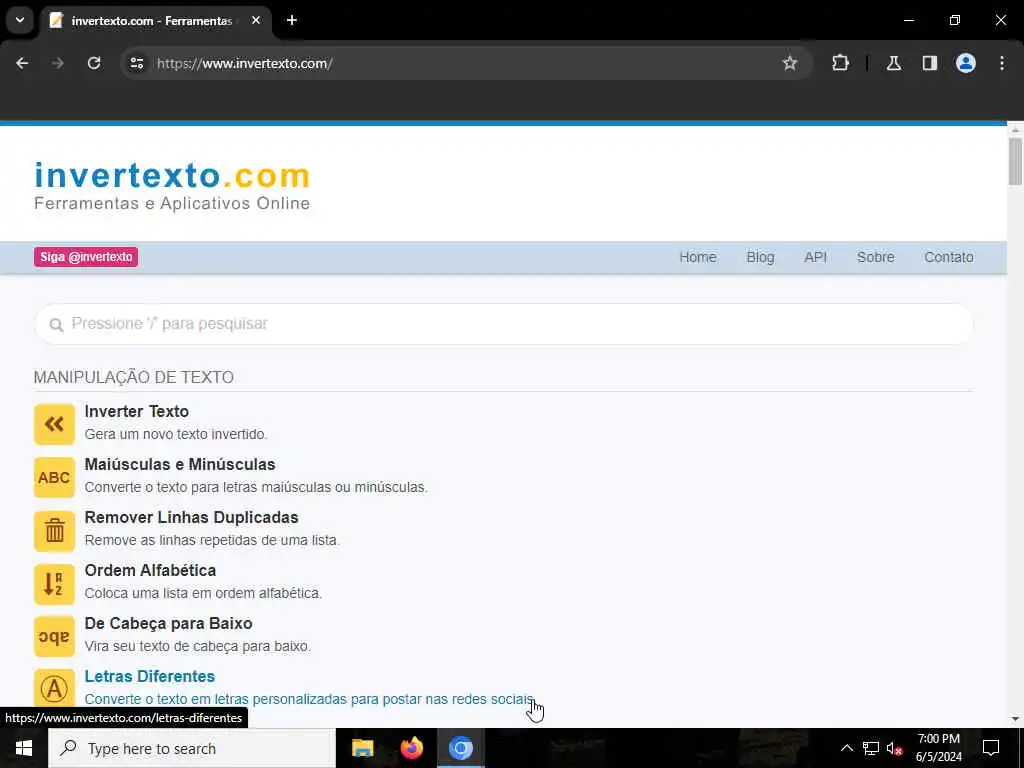Viewport: 1024px width, 768px height.
Task: Click the magnifier icon in search box
Action: 56,325
